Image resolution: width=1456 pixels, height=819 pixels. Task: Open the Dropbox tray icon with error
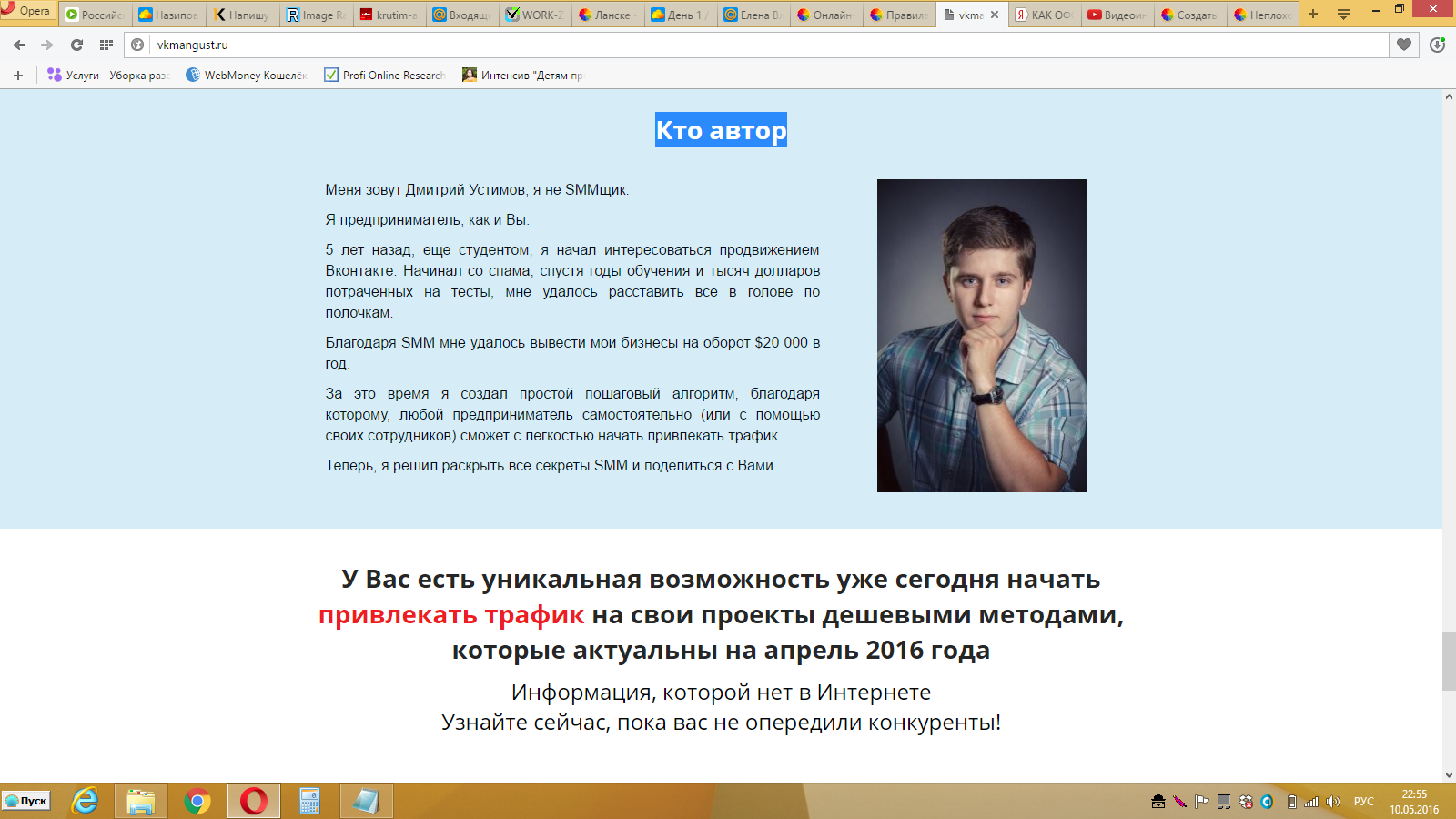click(x=1246, y=802)
